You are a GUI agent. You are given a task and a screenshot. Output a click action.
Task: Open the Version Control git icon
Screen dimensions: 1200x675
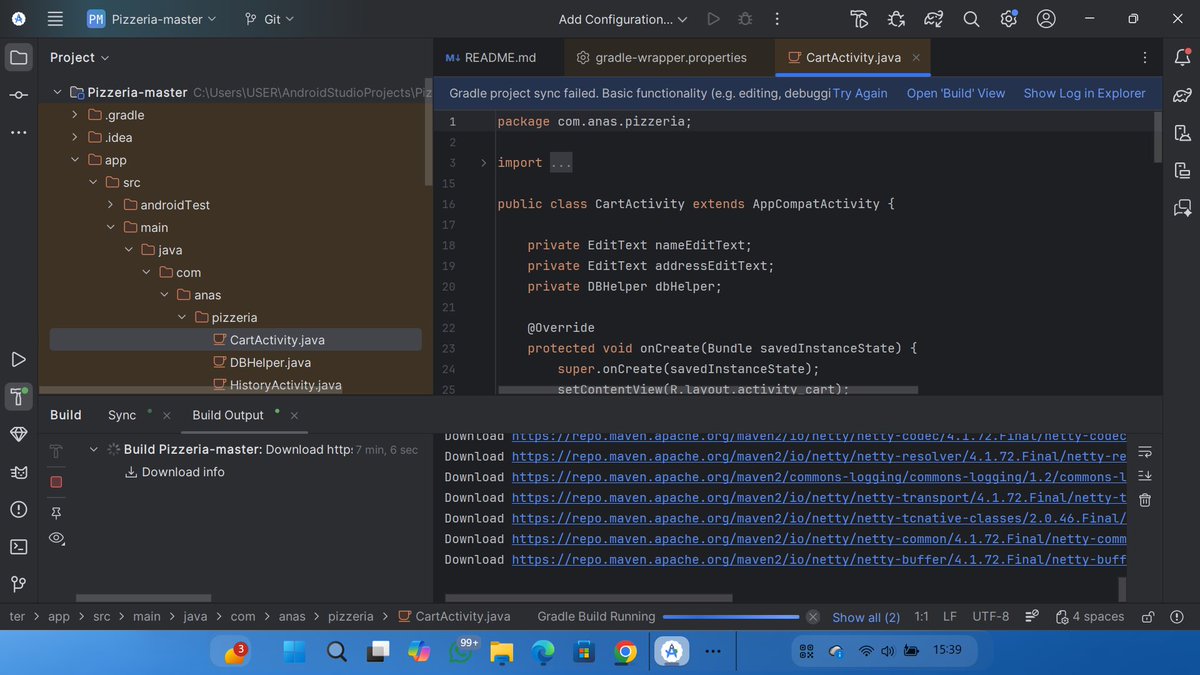tap(19, 584)
